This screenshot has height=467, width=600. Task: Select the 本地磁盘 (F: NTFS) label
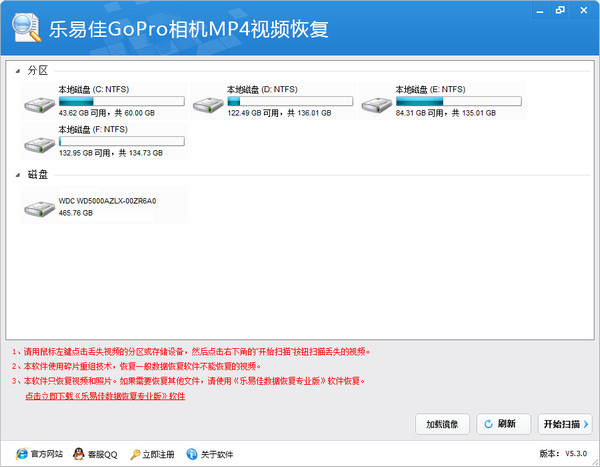click(93, 129)
